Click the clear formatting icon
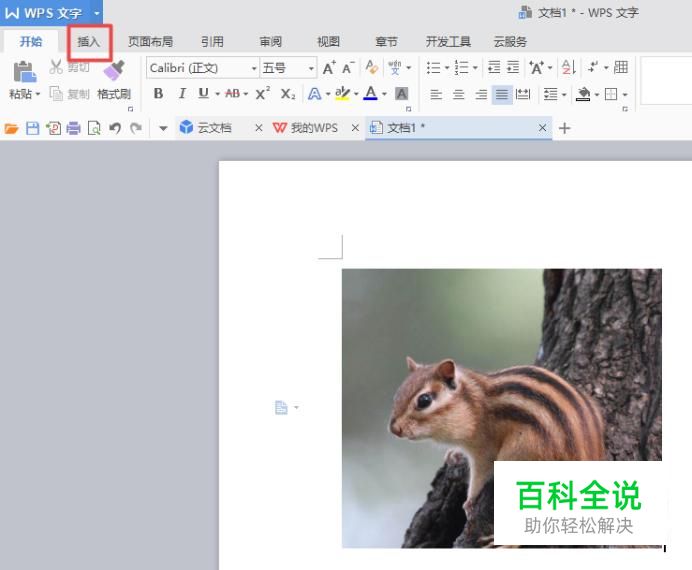Screen dimensions: 692x570 (x=372, y=68)
